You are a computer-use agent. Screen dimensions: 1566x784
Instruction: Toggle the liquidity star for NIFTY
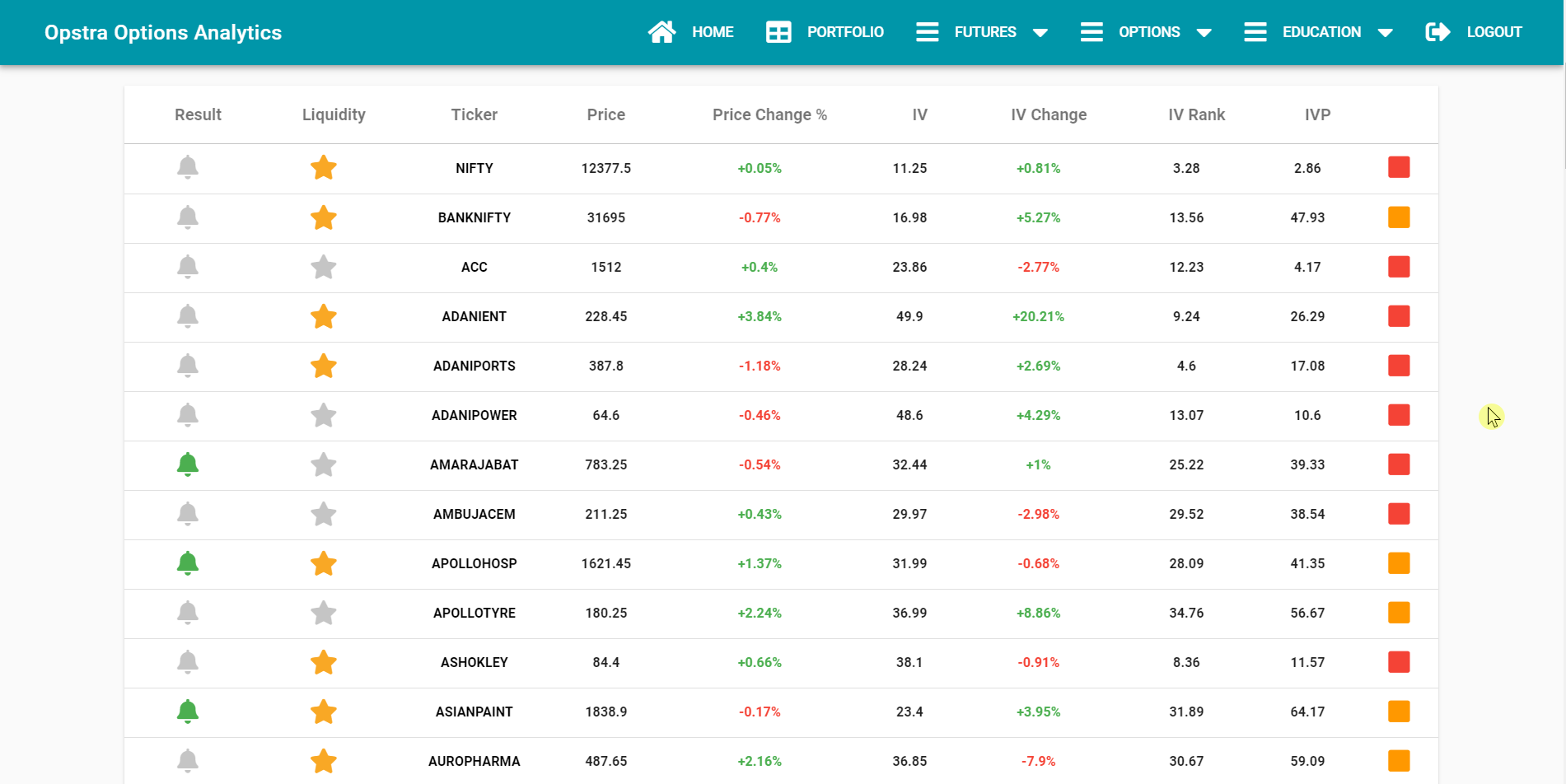click(x=324, y=168)
